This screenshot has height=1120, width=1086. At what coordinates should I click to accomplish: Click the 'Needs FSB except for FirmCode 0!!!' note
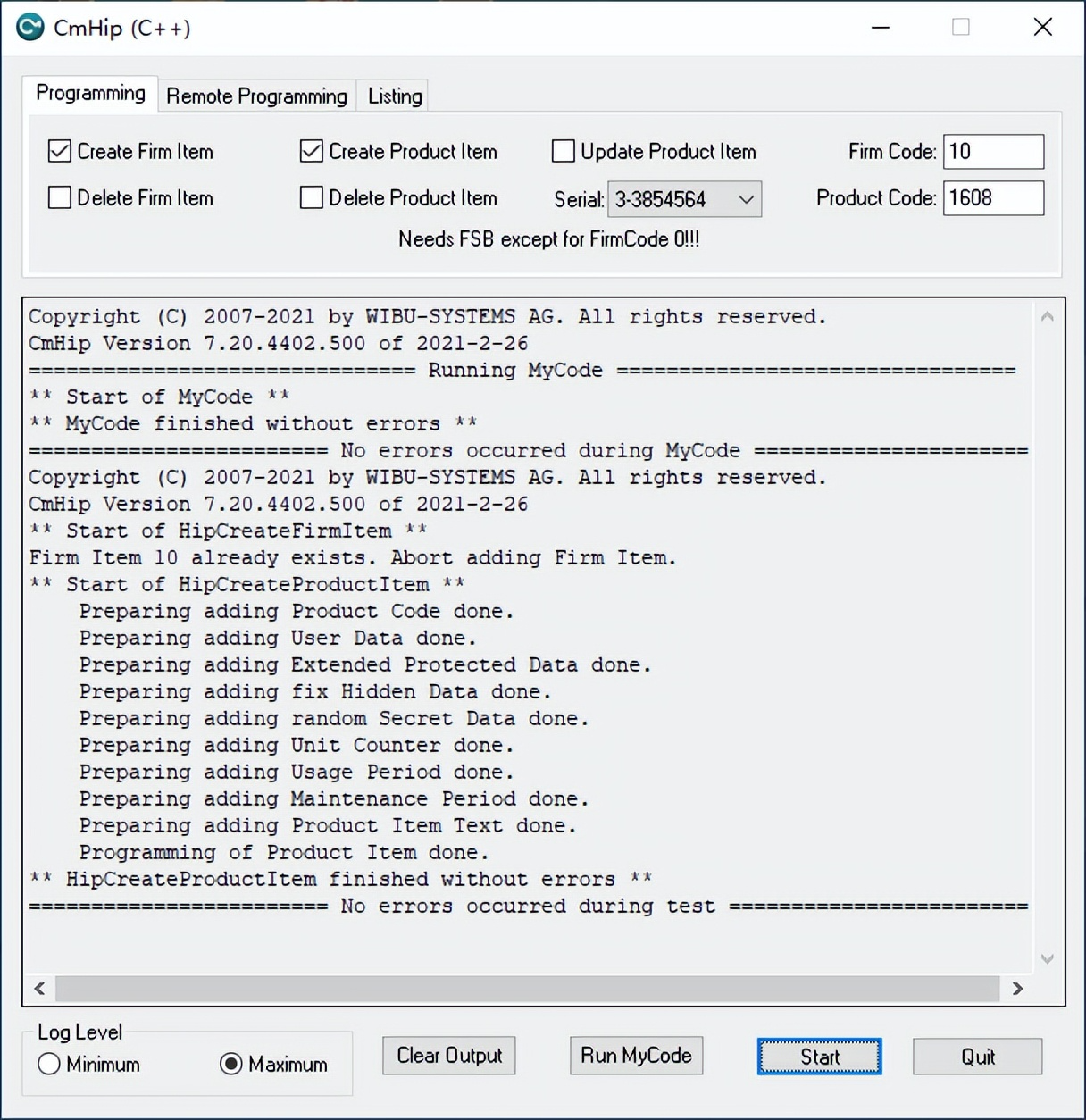(549, 239)
